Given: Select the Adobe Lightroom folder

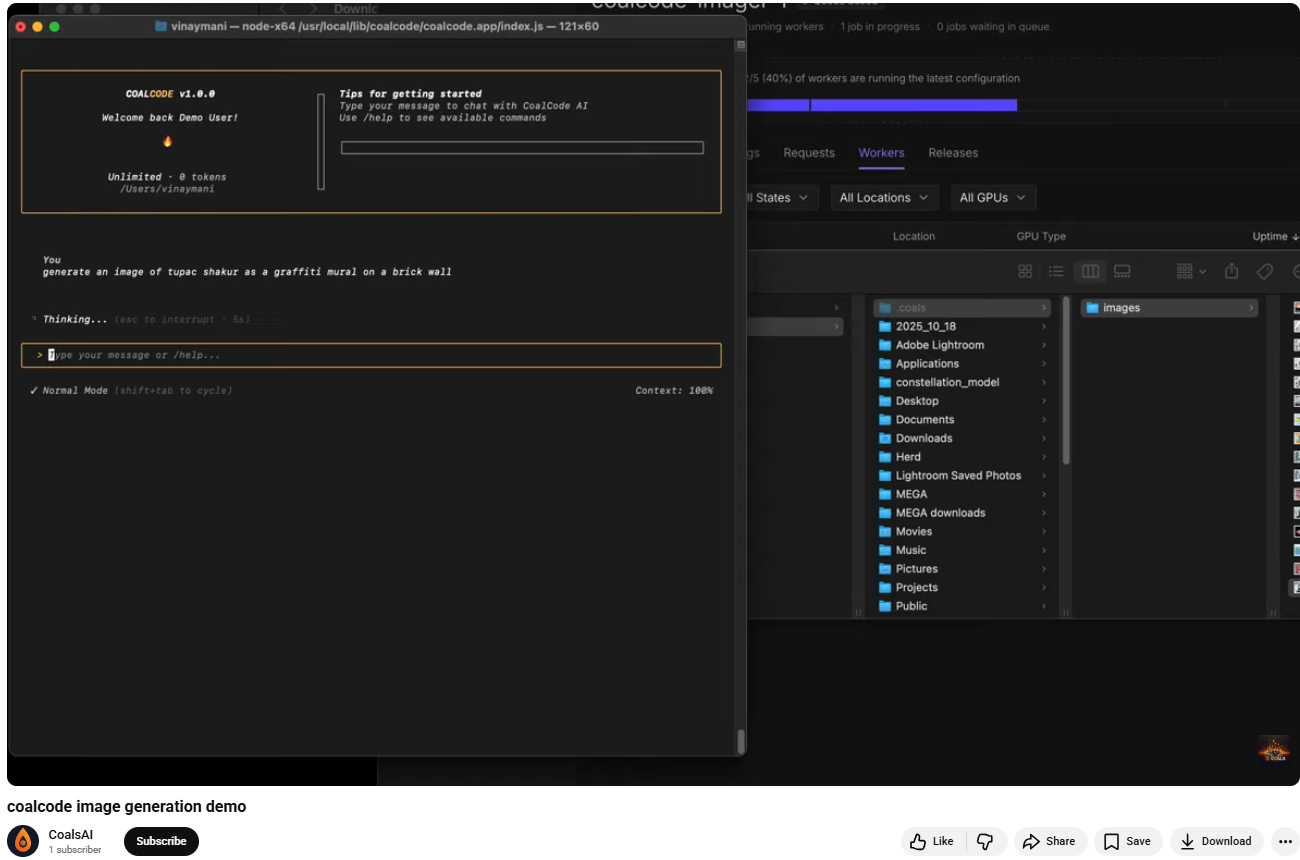Looking at the screenshot, I should coord(962,345).
